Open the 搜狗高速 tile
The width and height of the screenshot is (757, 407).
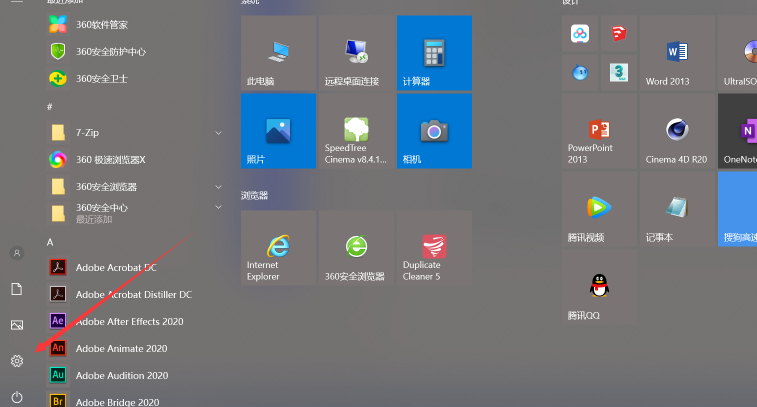pos(737,209)
